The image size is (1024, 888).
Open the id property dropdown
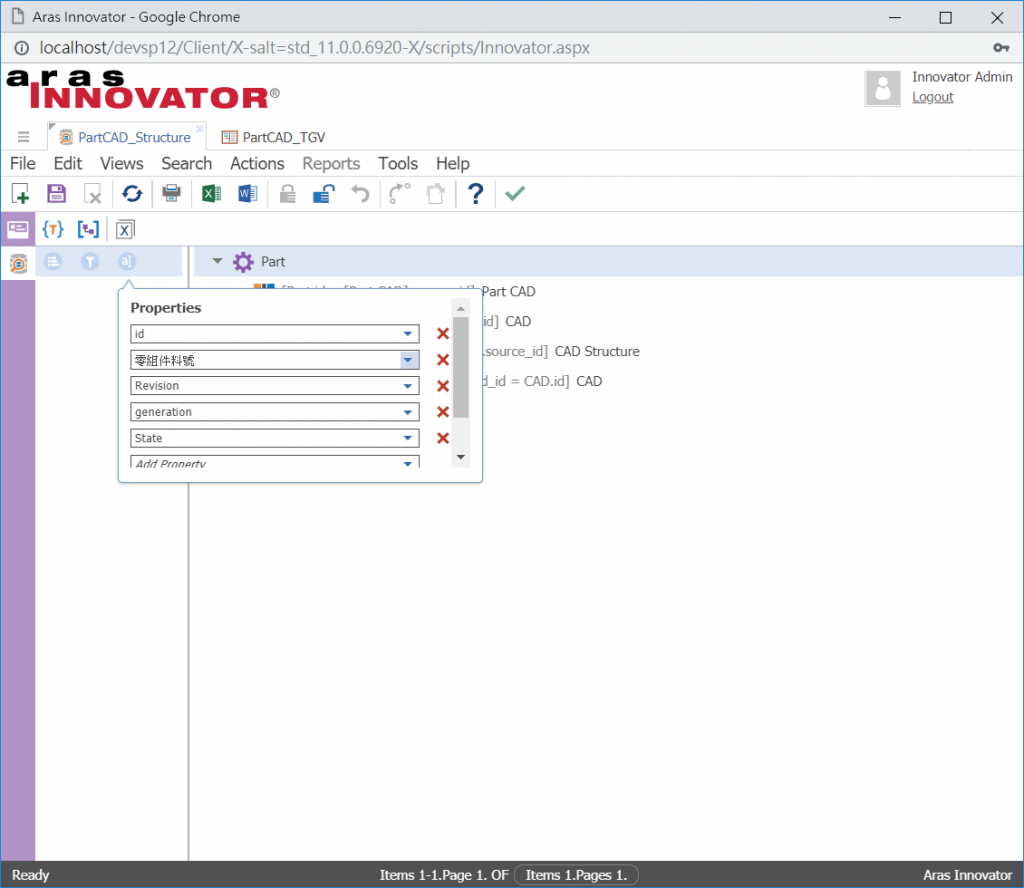click(408, 334)
